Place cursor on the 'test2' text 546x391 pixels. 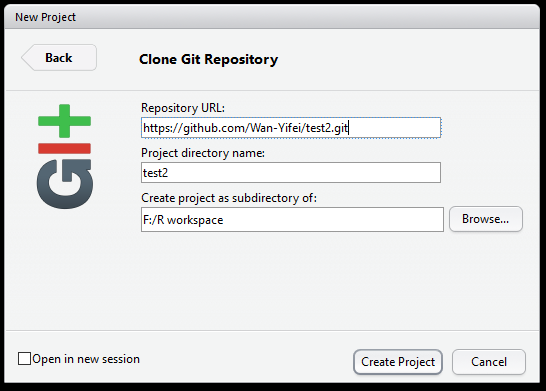coord(156,173)
